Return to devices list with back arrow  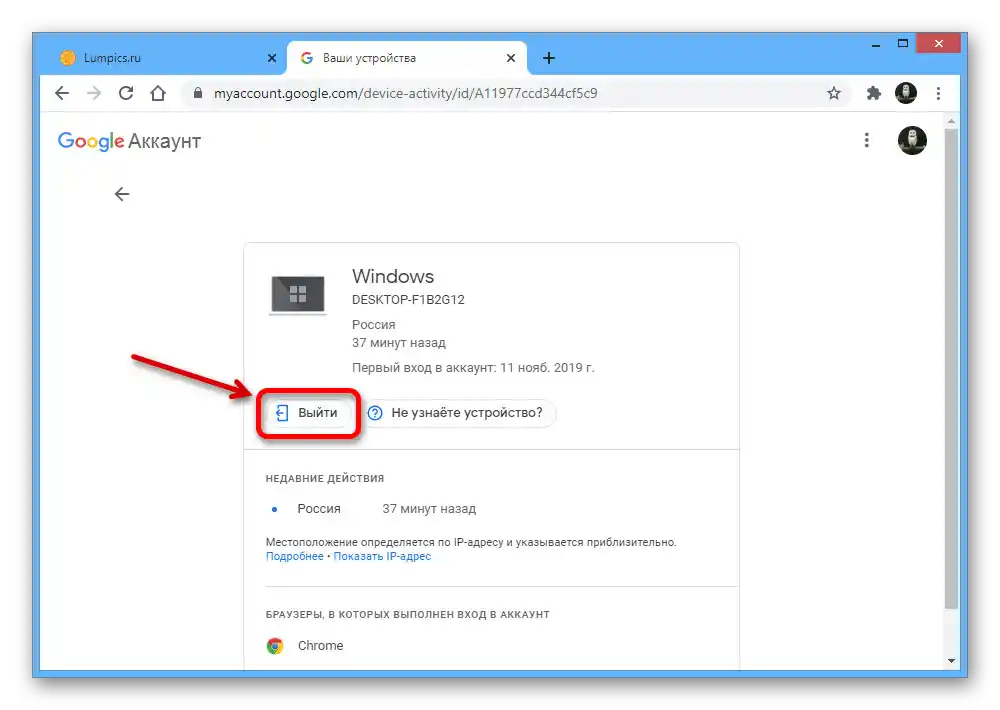[x=122, y=194]
